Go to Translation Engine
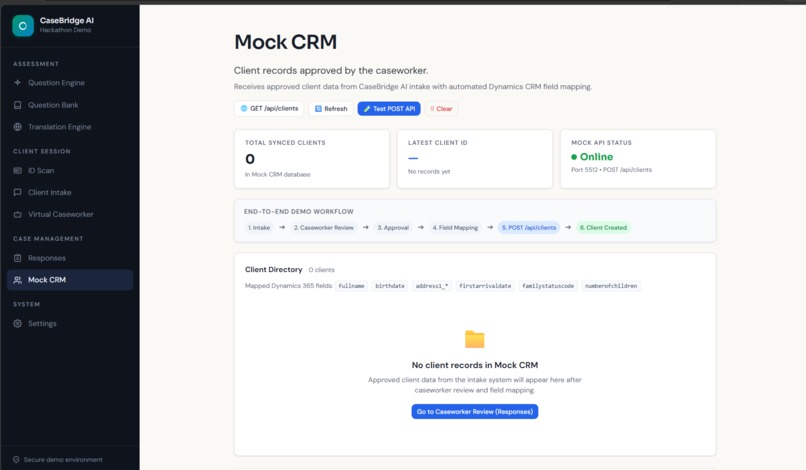 click(70, 127)
